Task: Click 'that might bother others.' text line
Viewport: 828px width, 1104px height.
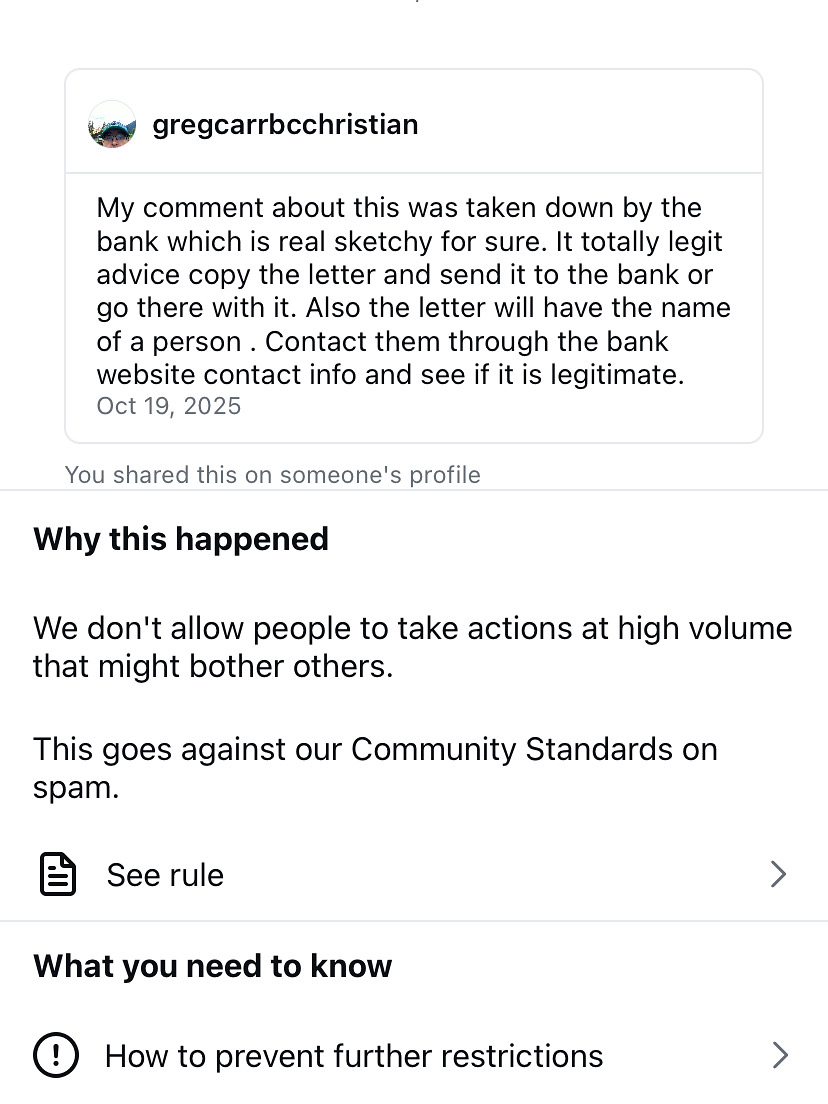Action: point(213,666)
